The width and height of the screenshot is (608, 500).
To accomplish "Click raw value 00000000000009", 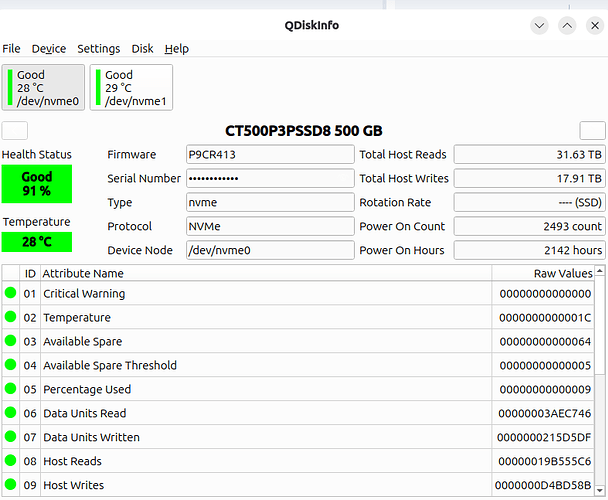I will 545,389.
